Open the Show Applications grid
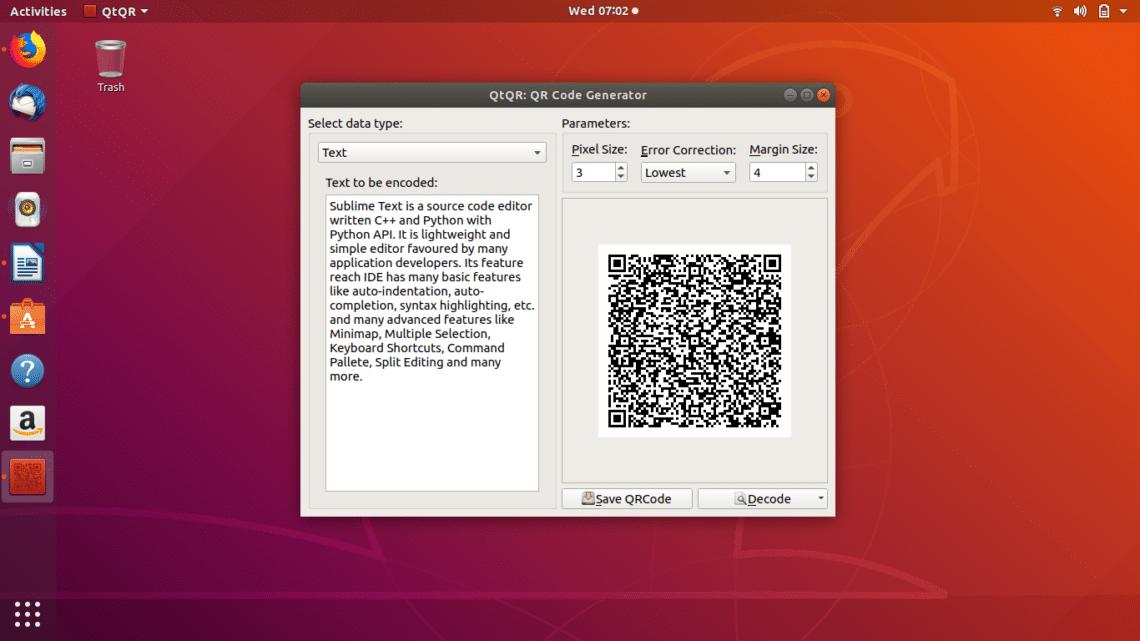This screenshot has height=641, width=1140. [27, 613]
